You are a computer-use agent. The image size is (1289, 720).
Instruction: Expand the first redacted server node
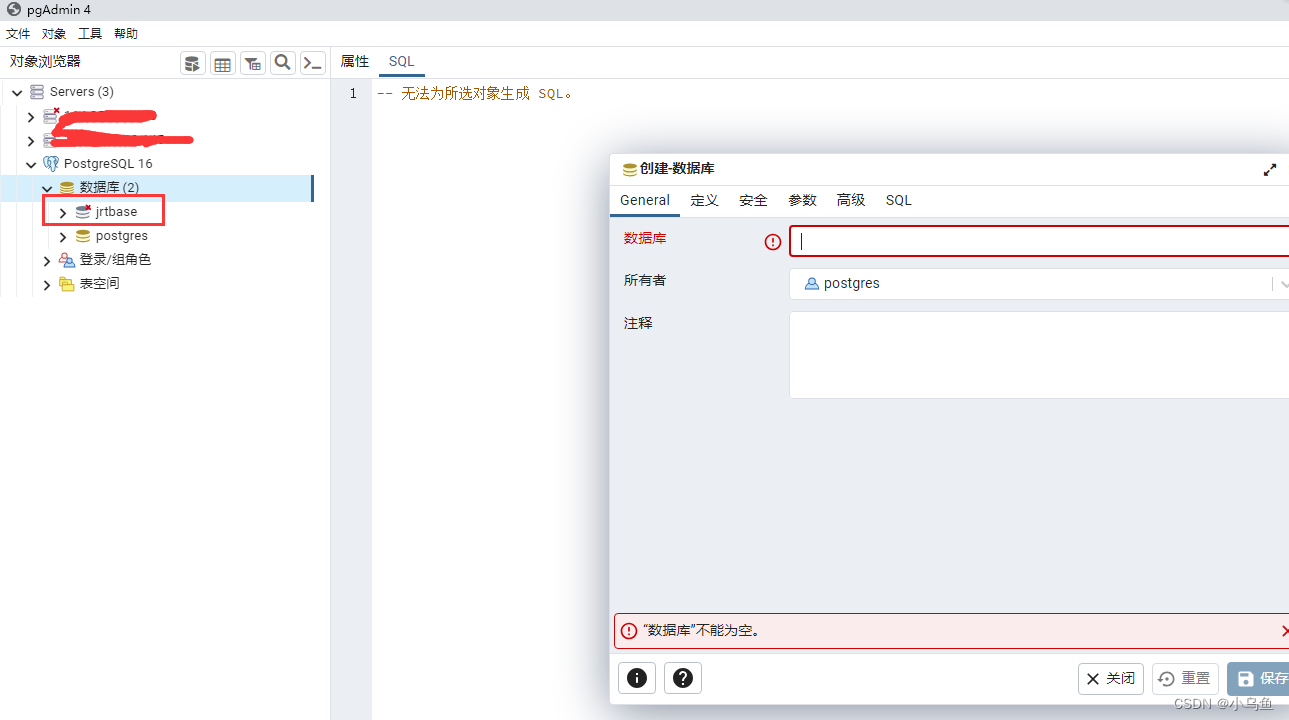31,117
